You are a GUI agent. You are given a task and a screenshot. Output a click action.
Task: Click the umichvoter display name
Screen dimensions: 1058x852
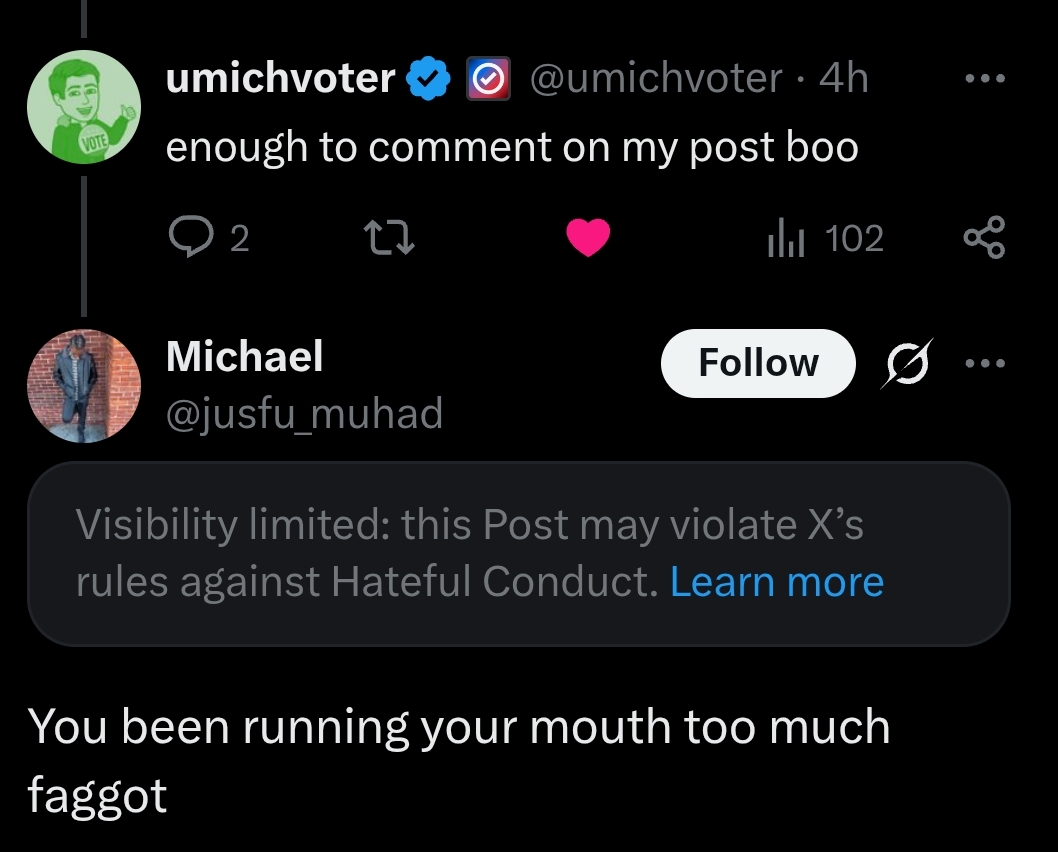tap(281, 78)
